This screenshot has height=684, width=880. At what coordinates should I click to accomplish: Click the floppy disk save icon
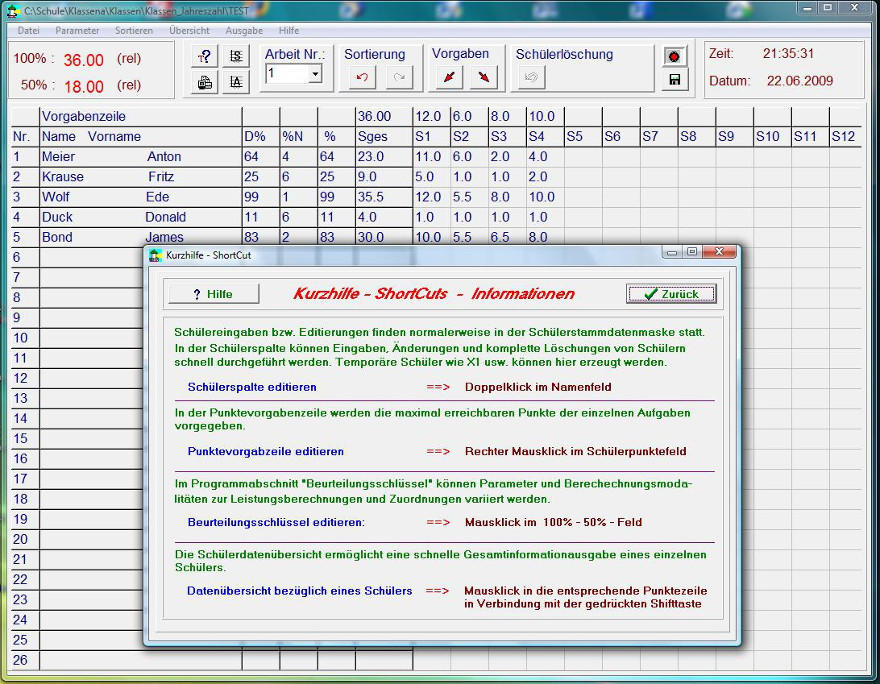click(x=675, y=80)
